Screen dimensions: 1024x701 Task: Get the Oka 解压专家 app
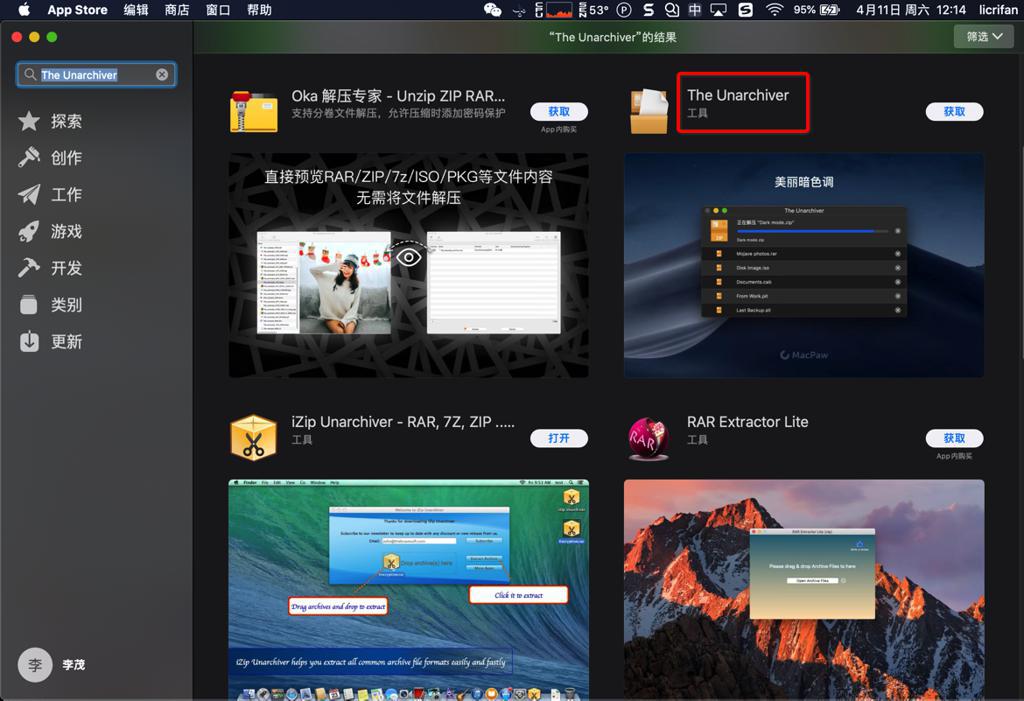[x=559, y=112]
